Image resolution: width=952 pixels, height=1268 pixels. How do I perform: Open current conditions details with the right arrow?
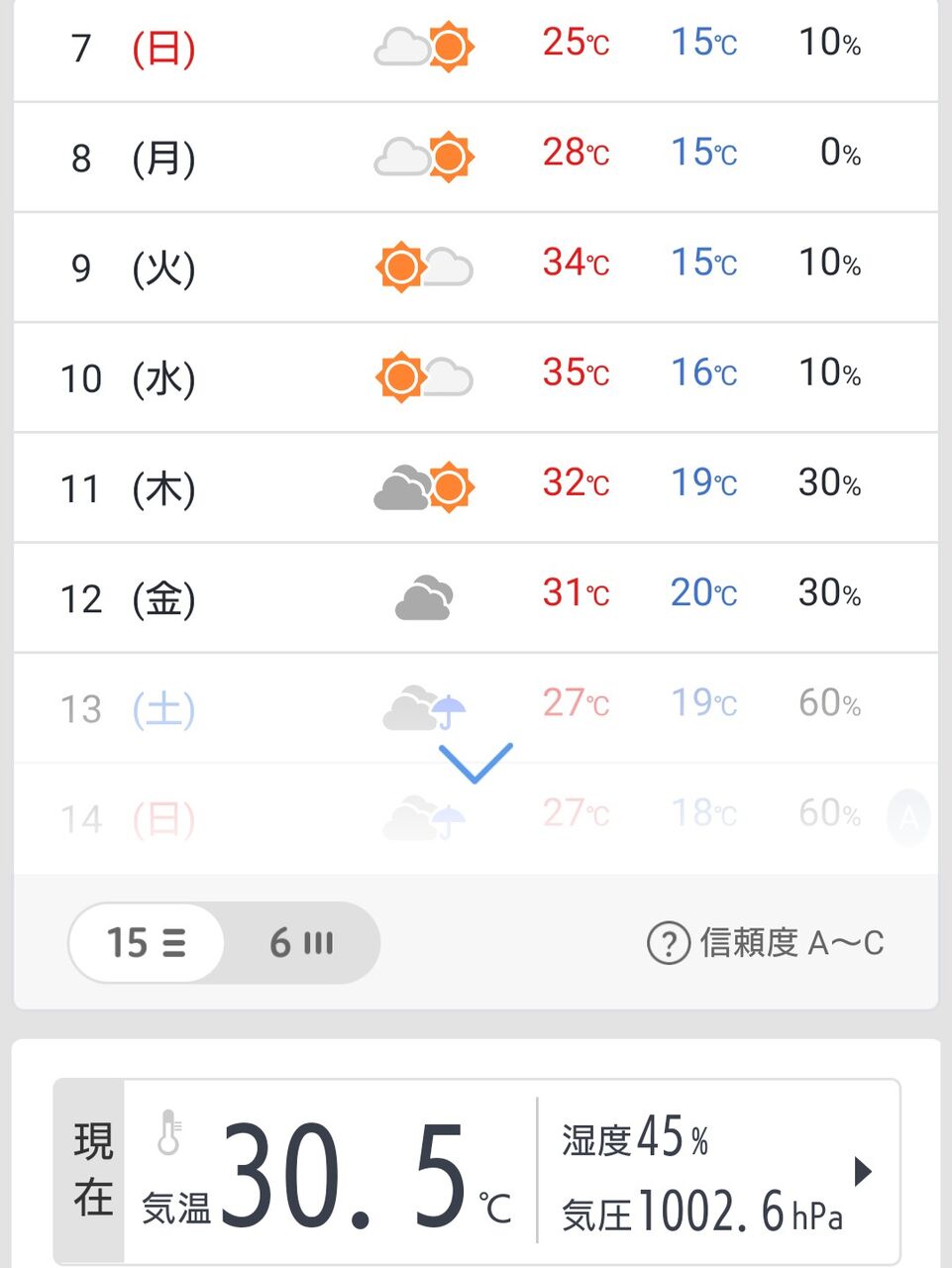[863, 1172]
